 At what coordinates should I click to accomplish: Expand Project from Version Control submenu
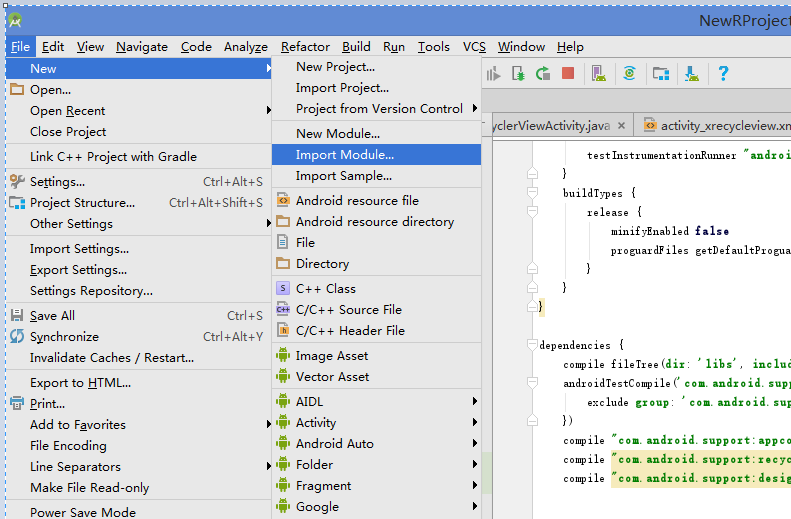[x=379, y=109]
